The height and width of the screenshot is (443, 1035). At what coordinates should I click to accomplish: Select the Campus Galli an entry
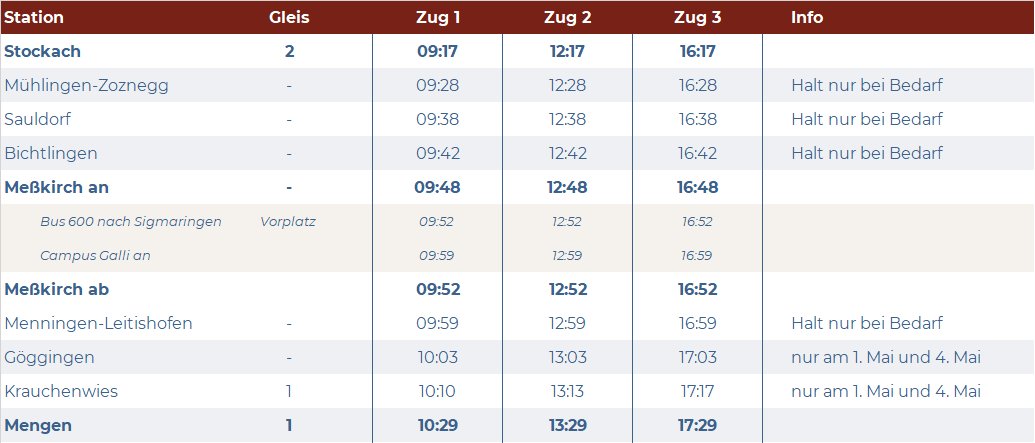tap(95, 256)
